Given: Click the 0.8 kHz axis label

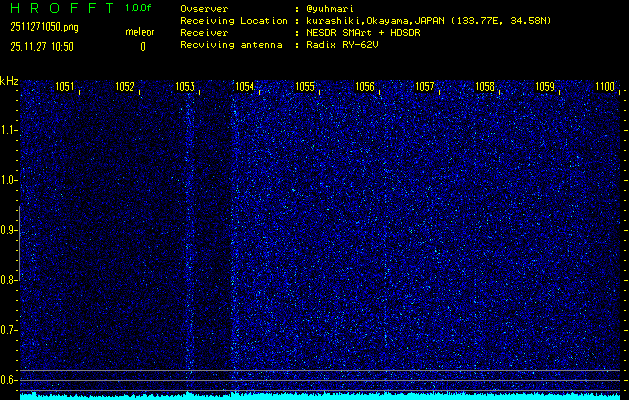Looking at the screenshot, I should [9, 280].
